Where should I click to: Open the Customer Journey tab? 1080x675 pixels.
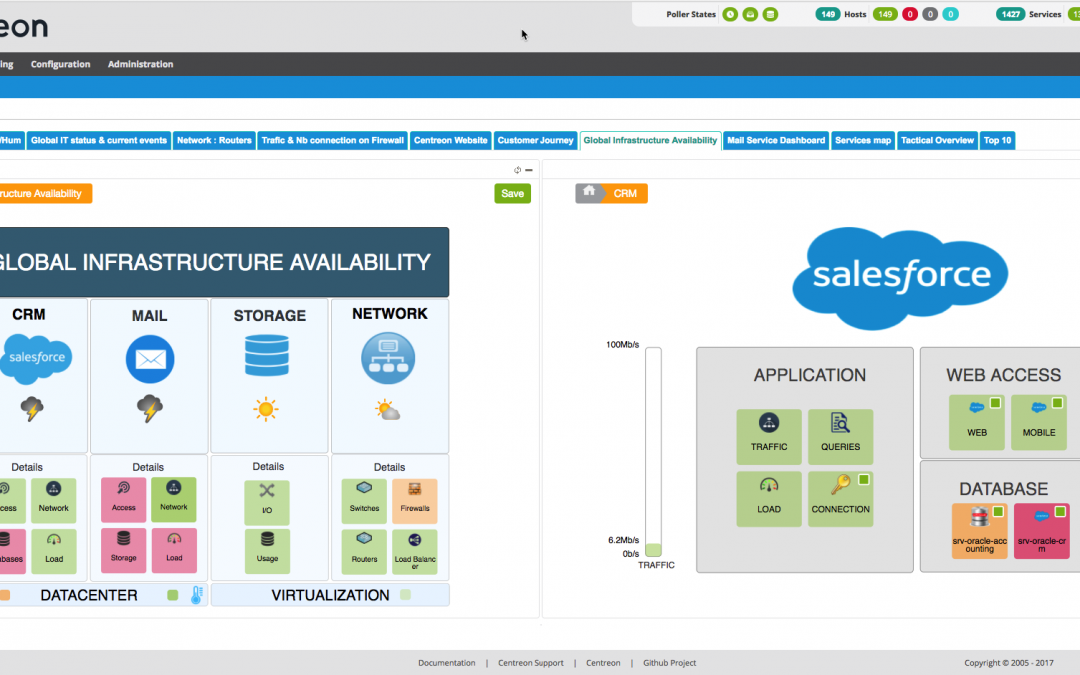(535, 141)
